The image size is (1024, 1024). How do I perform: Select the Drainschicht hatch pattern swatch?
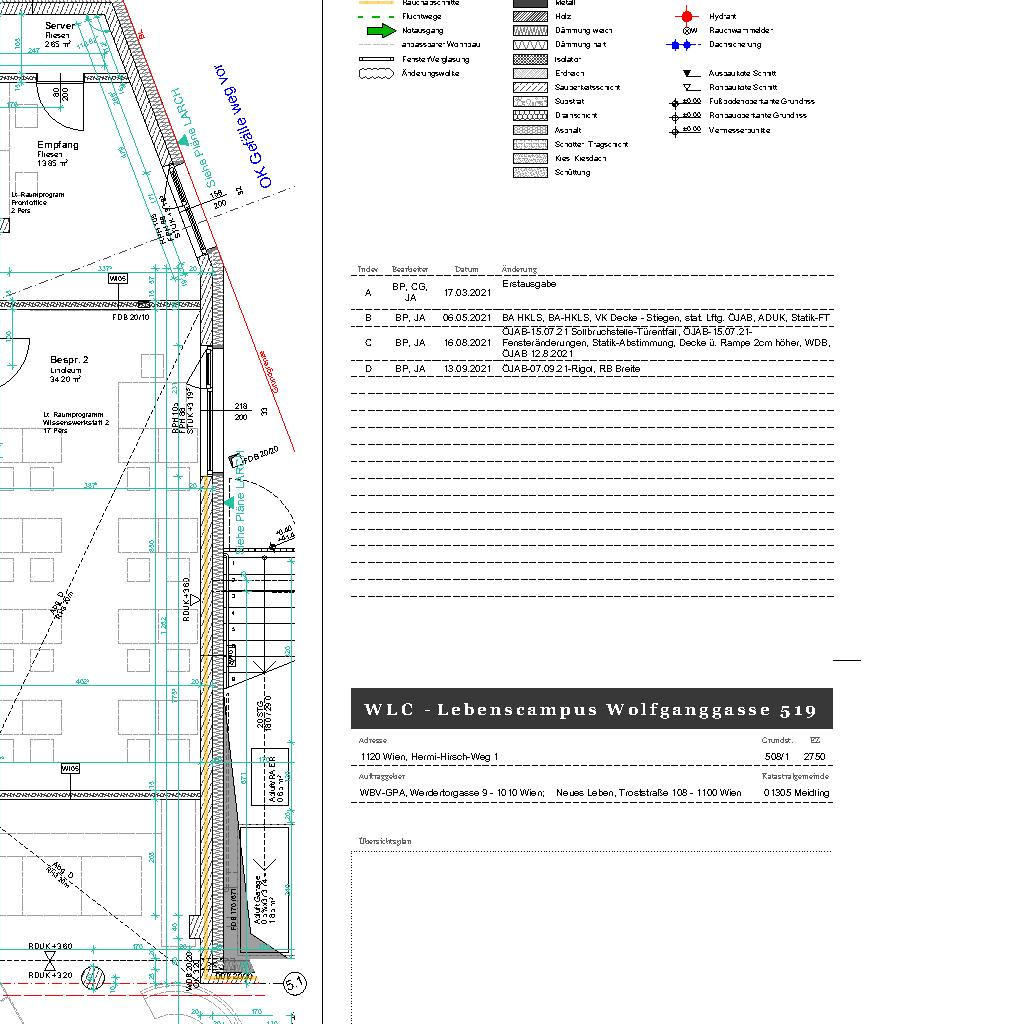[530, 115]
